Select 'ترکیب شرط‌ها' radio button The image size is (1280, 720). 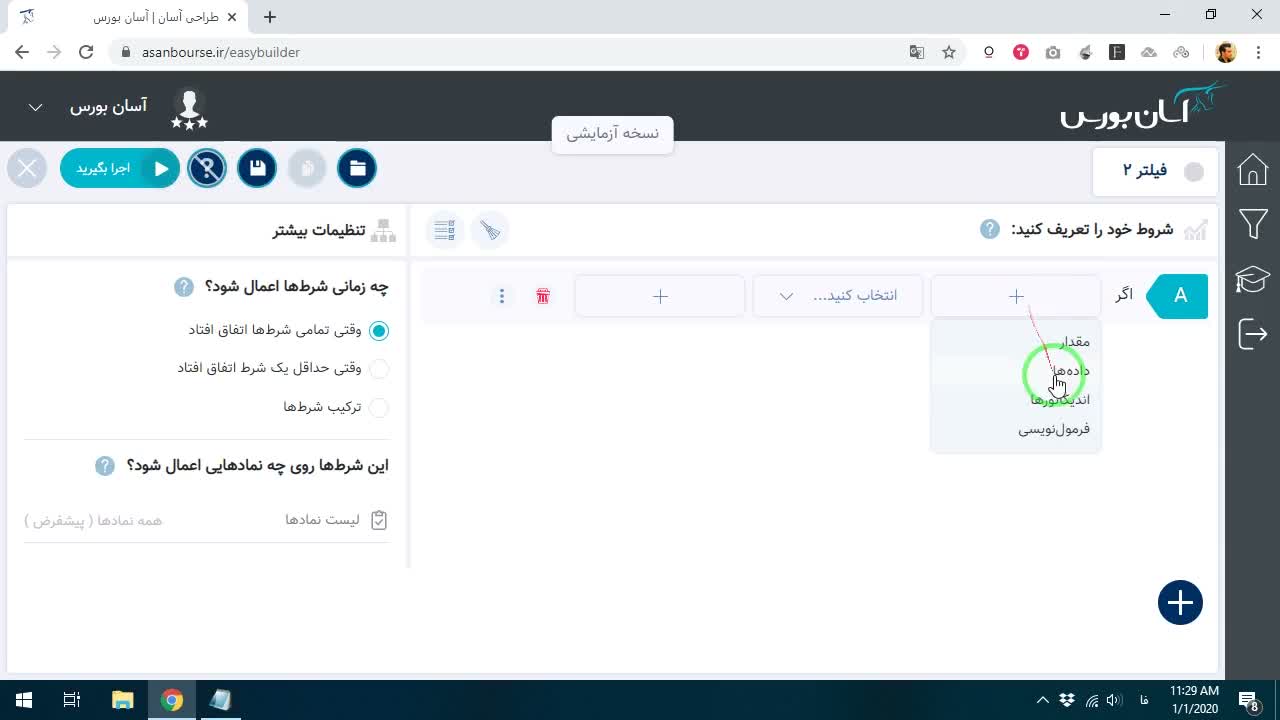pos(379,407)
